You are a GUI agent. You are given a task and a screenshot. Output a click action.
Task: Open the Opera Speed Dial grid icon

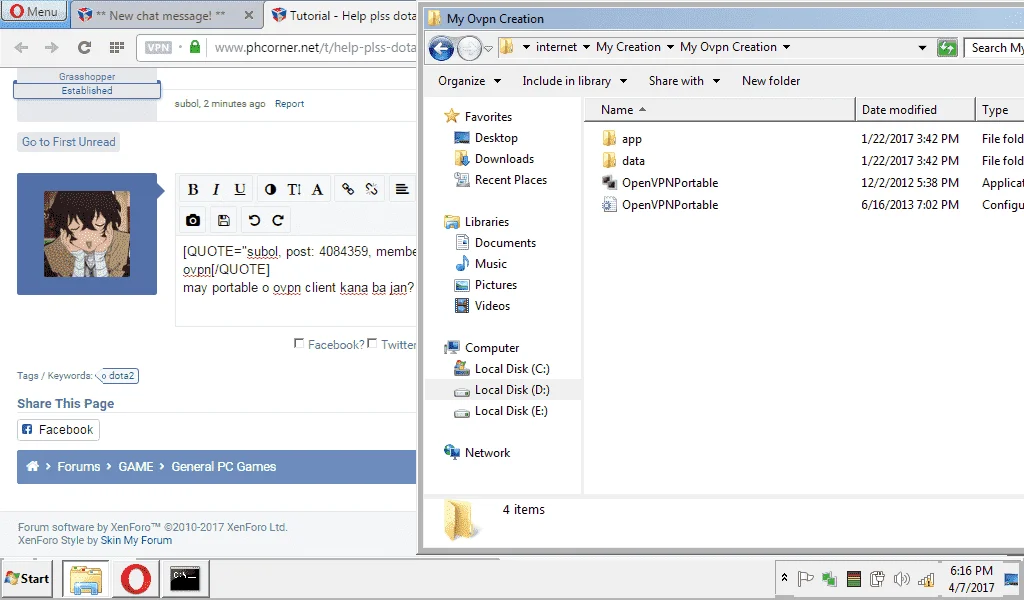(117, 47)
